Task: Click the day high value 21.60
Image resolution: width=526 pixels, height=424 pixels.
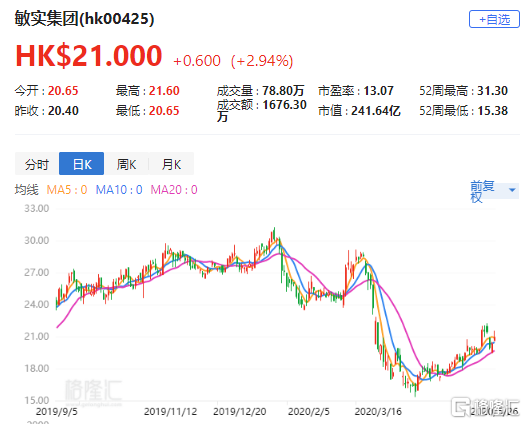Action: coord(164,91)
